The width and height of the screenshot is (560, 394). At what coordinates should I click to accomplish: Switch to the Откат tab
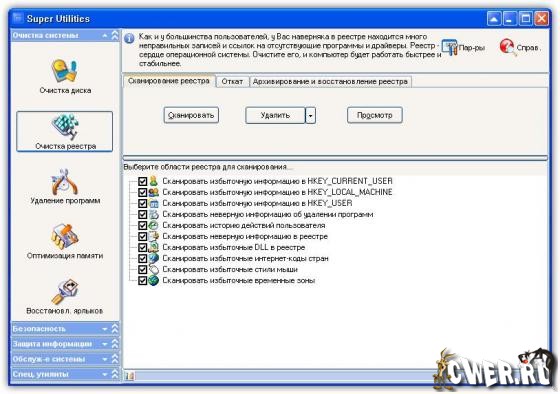pyautogui.click(x=232, y=81)
